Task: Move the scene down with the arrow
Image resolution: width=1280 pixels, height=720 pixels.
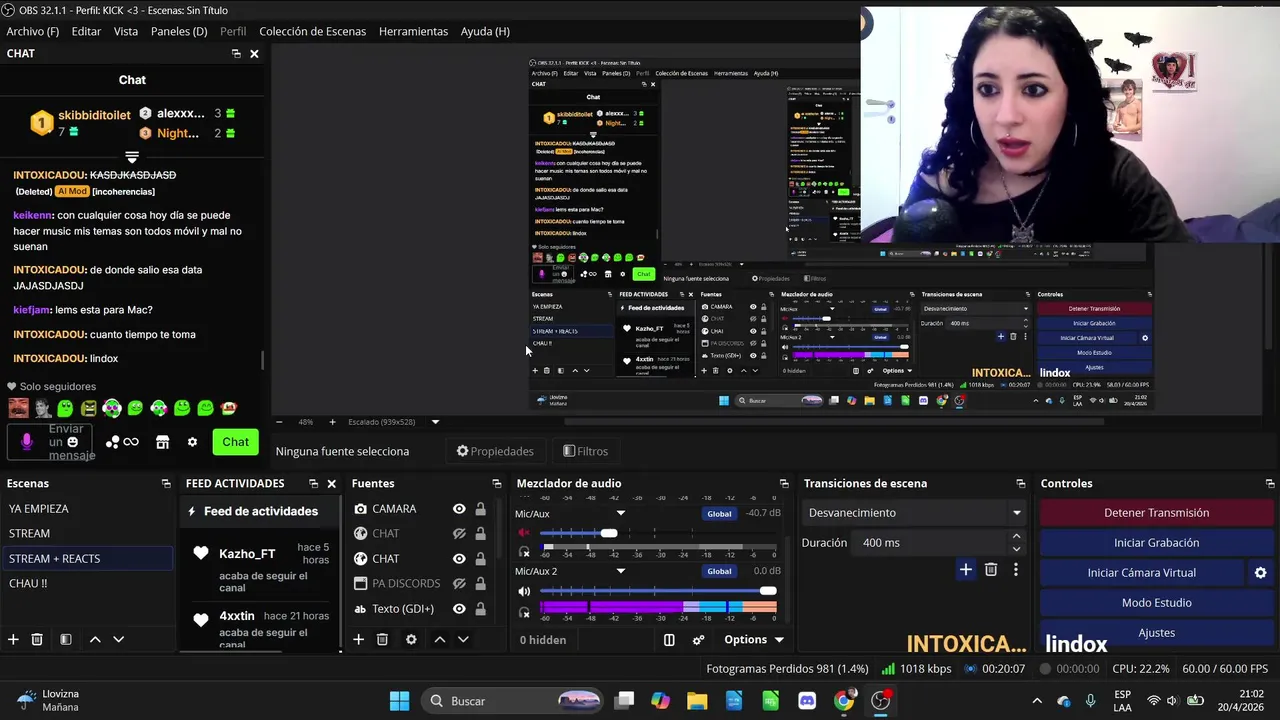Action: (x=118, y=639)
